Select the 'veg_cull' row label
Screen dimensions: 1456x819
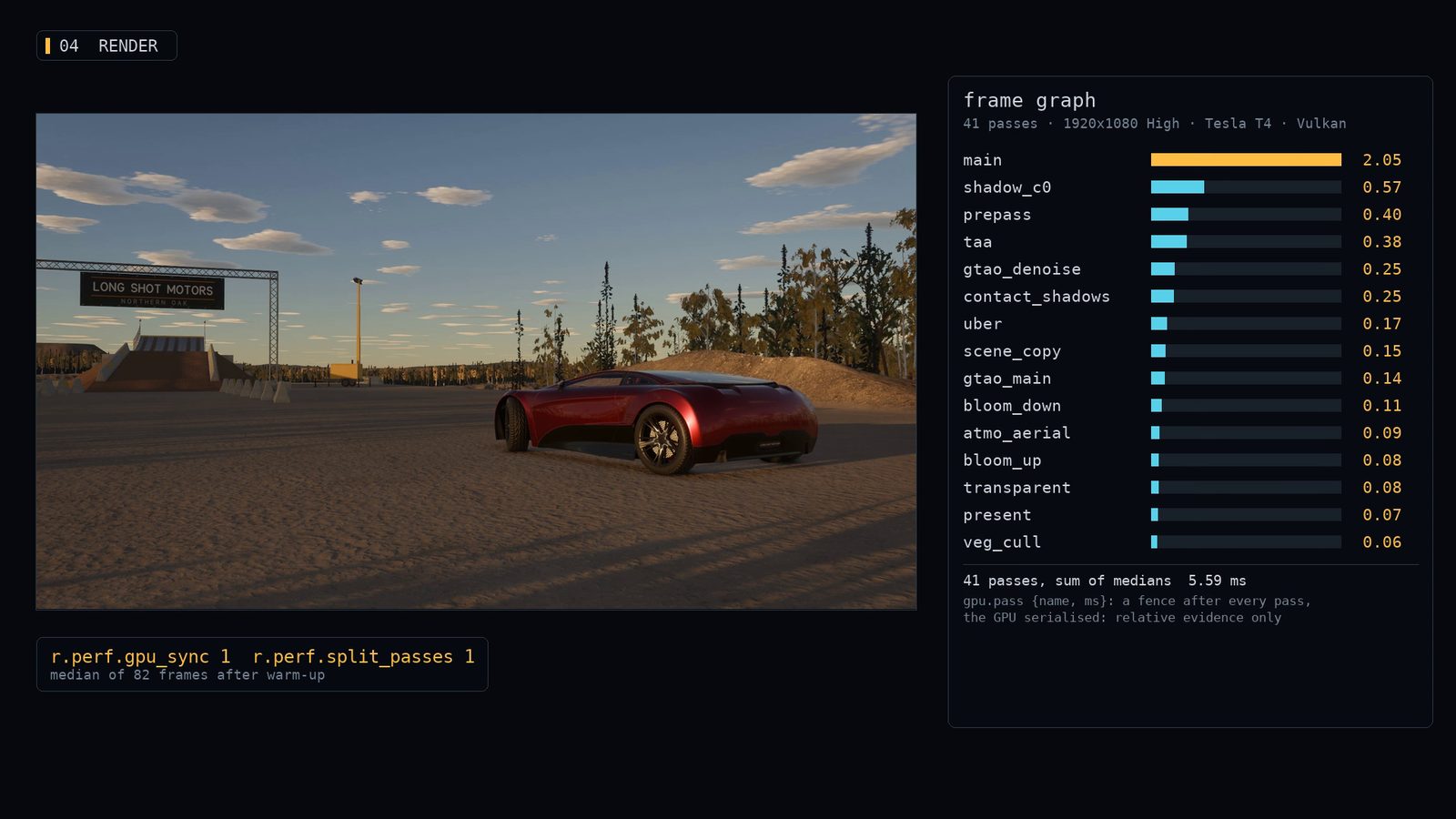point(1002,542)
